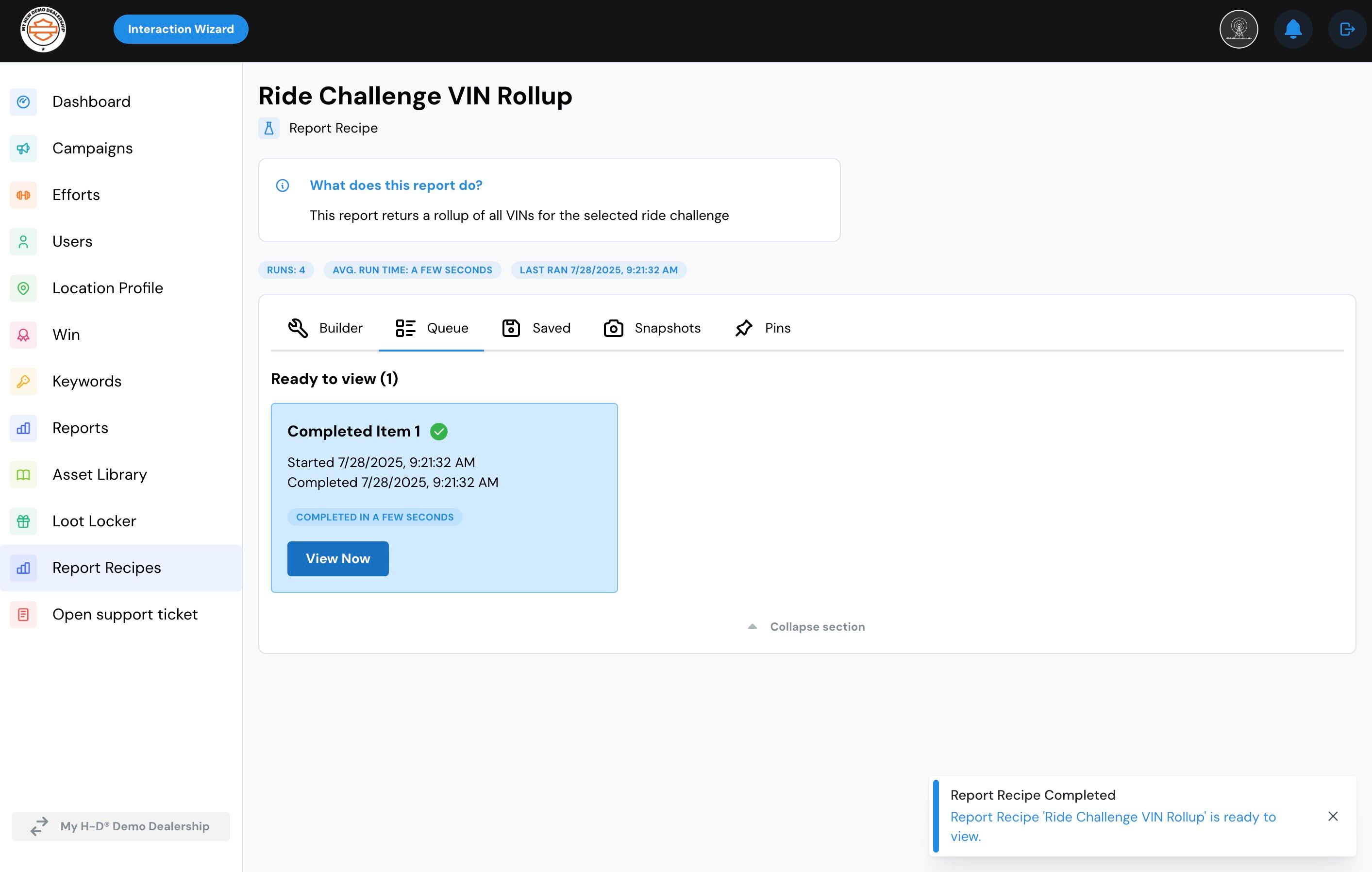
Task: Open the Win ribbon icon in sidebar
Action: coord(23,335)
